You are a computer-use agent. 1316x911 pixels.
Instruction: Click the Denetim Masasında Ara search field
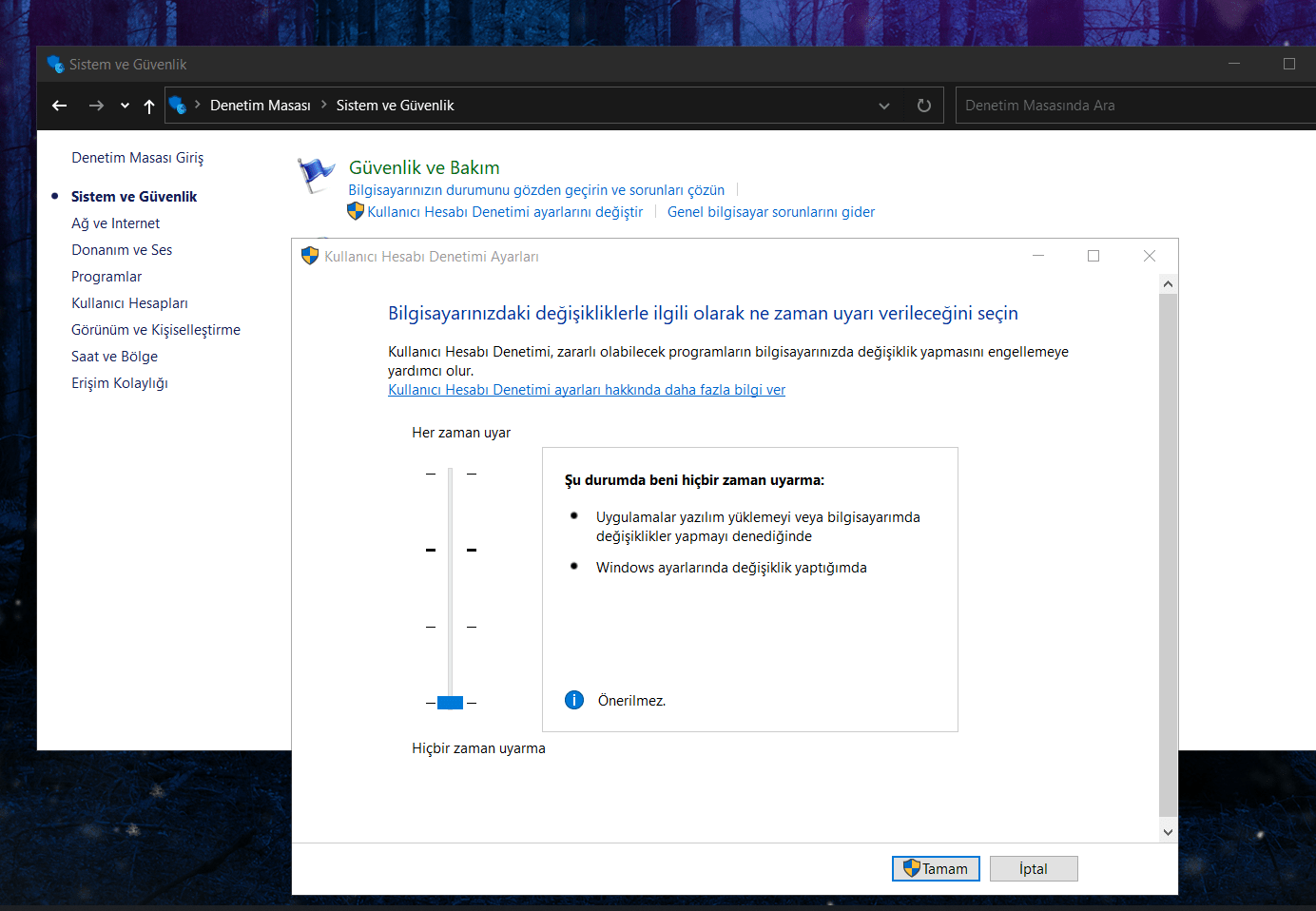pyautogui.click(x=1135, y=106)
